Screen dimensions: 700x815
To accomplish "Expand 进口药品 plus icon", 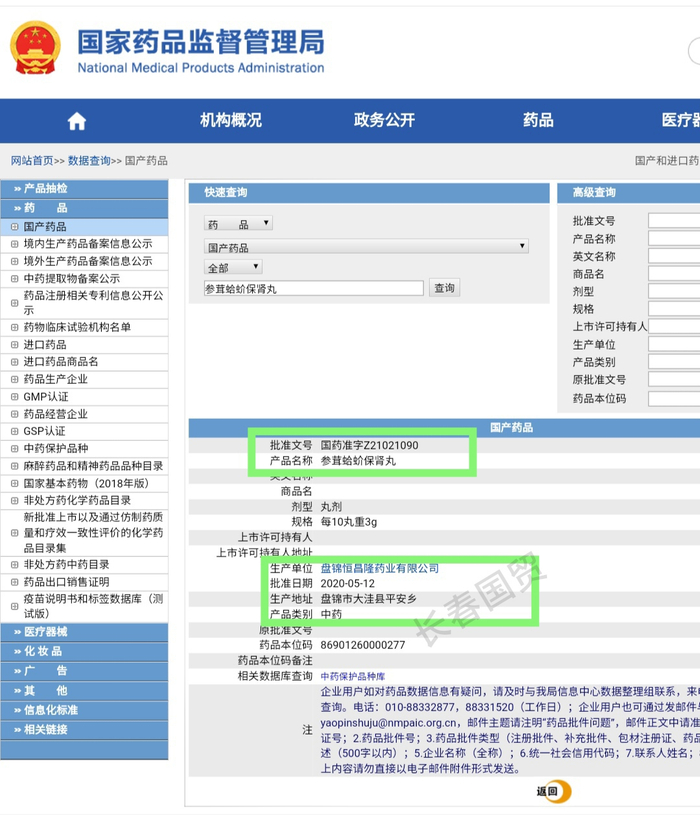I will [15, 345].
